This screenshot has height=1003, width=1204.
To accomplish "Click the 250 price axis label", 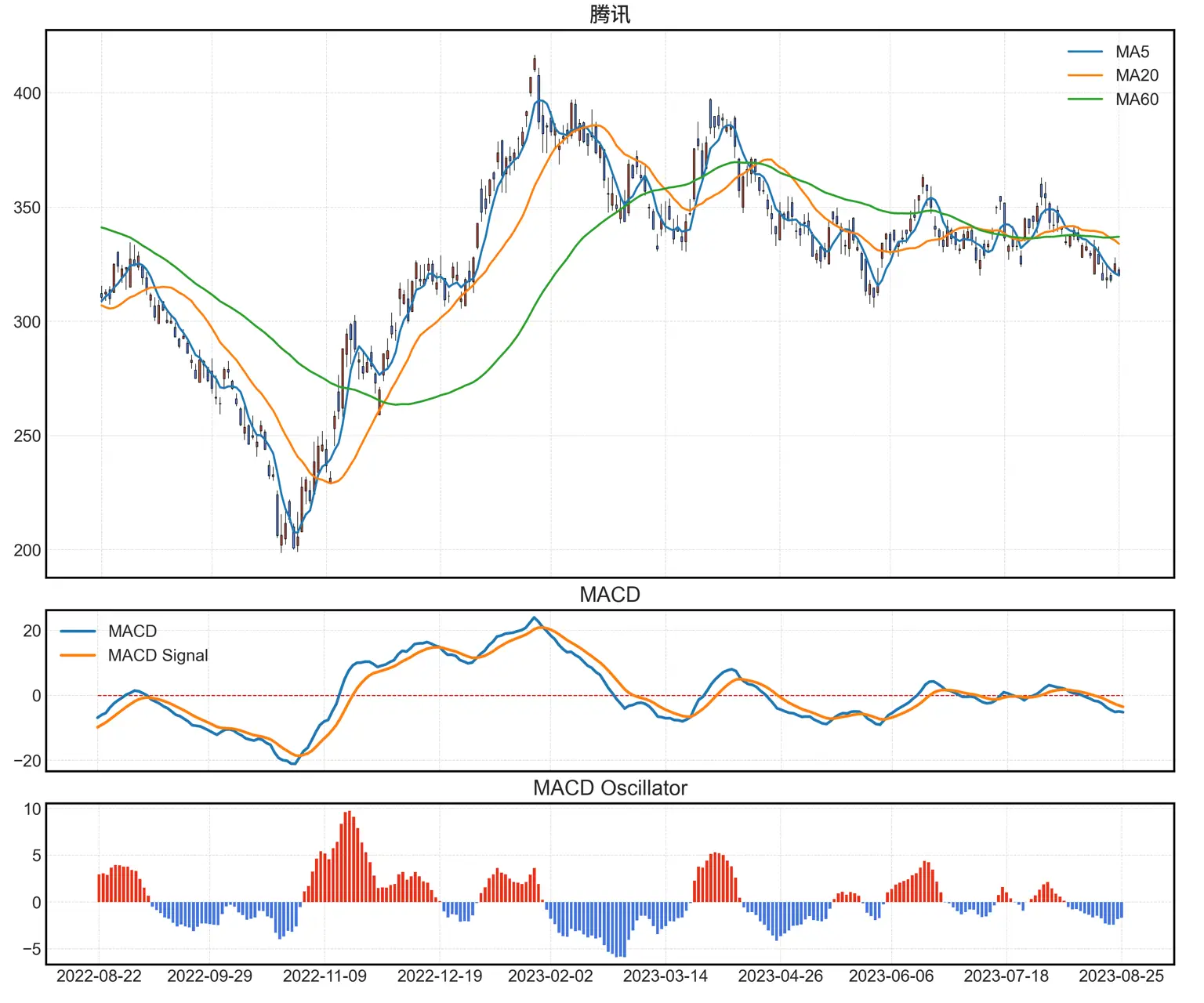I will point(27,436).
